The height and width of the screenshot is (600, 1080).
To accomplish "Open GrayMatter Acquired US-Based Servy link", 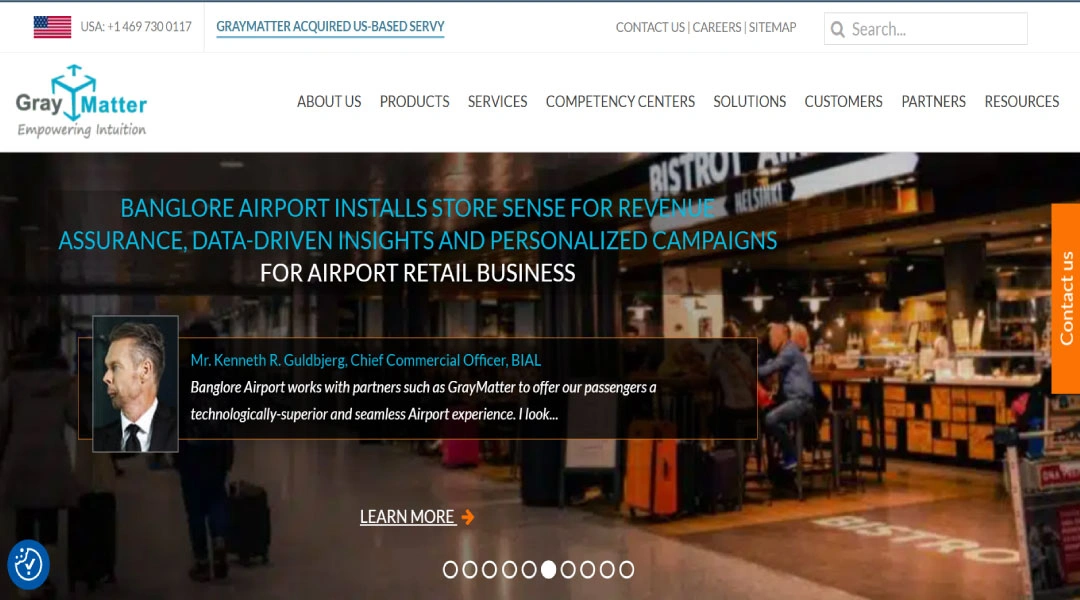I will point(330,27).
